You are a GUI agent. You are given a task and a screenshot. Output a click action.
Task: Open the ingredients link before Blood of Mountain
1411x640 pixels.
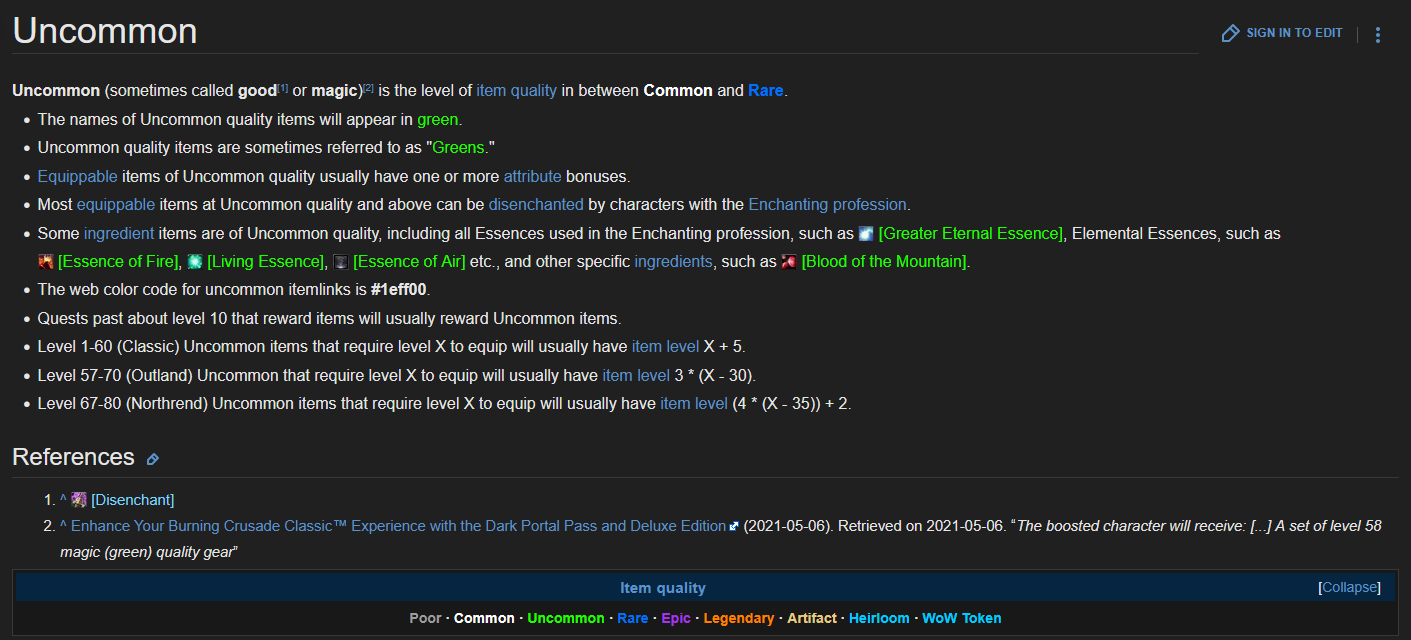tap(673, 262)
